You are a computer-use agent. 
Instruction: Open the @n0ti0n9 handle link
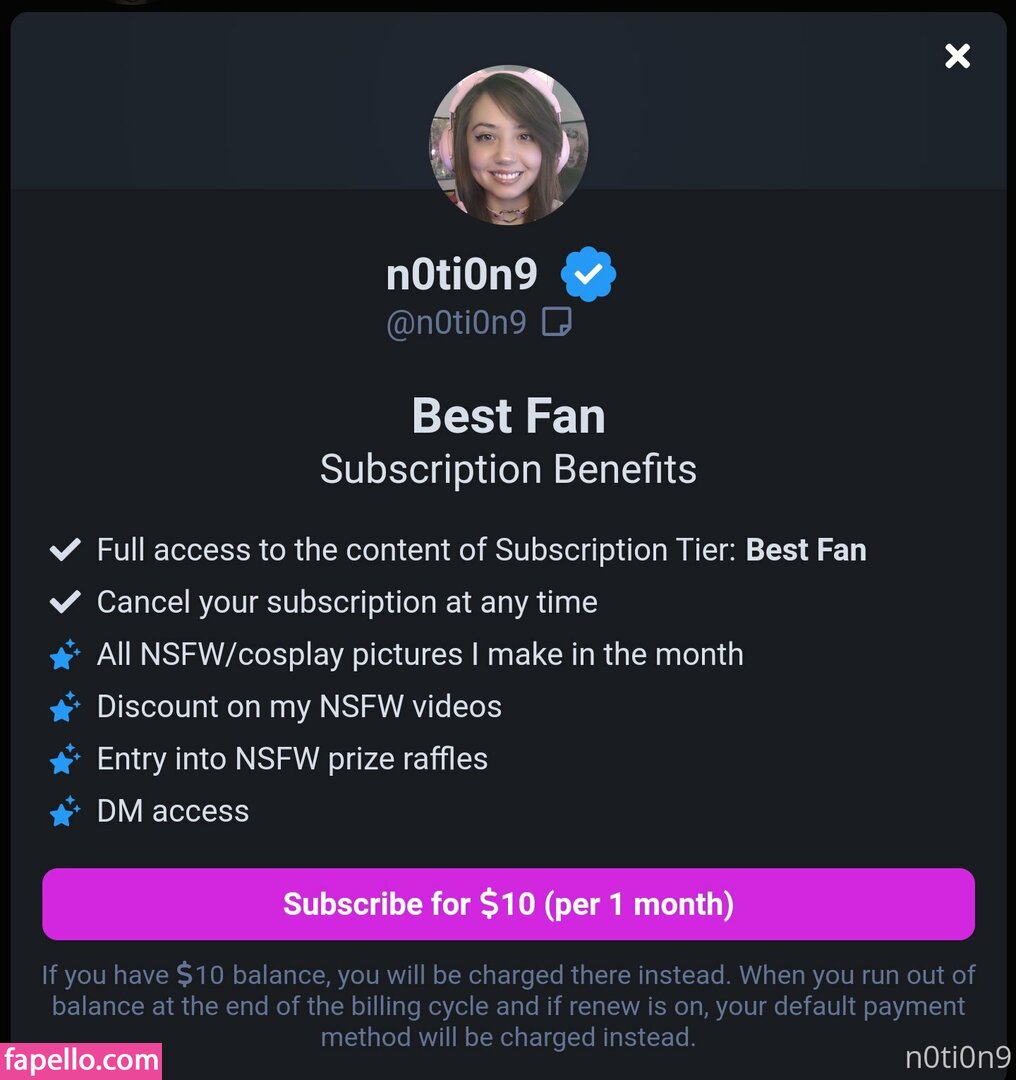coord(456,322)
